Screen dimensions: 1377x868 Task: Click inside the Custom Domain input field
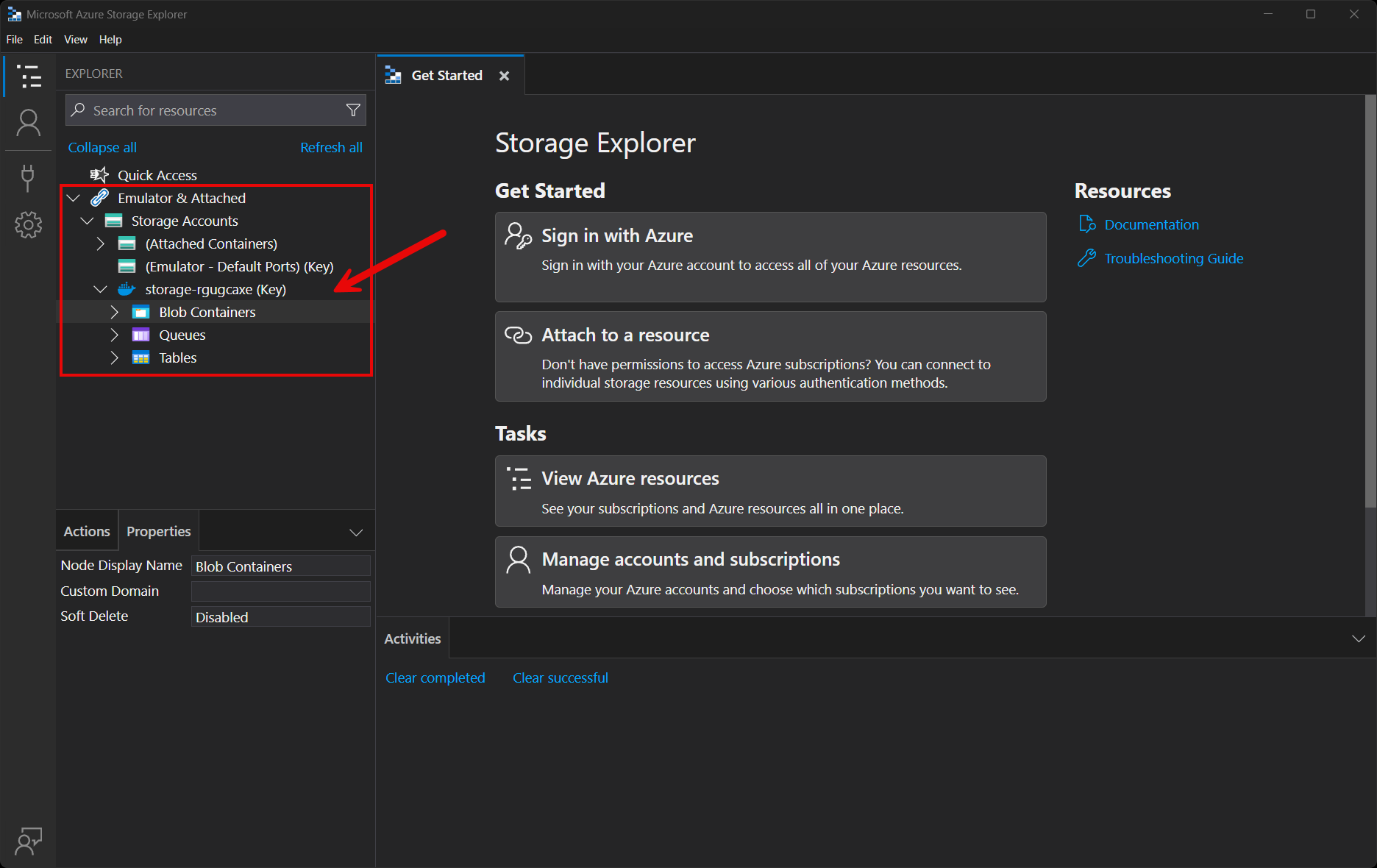(x=280, y=591)
